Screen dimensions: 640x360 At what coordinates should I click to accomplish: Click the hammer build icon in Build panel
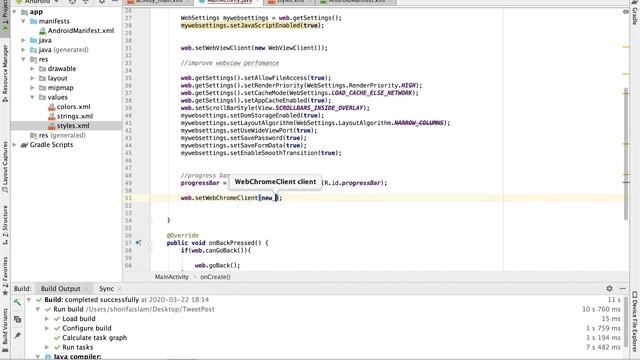pos(17,303)
